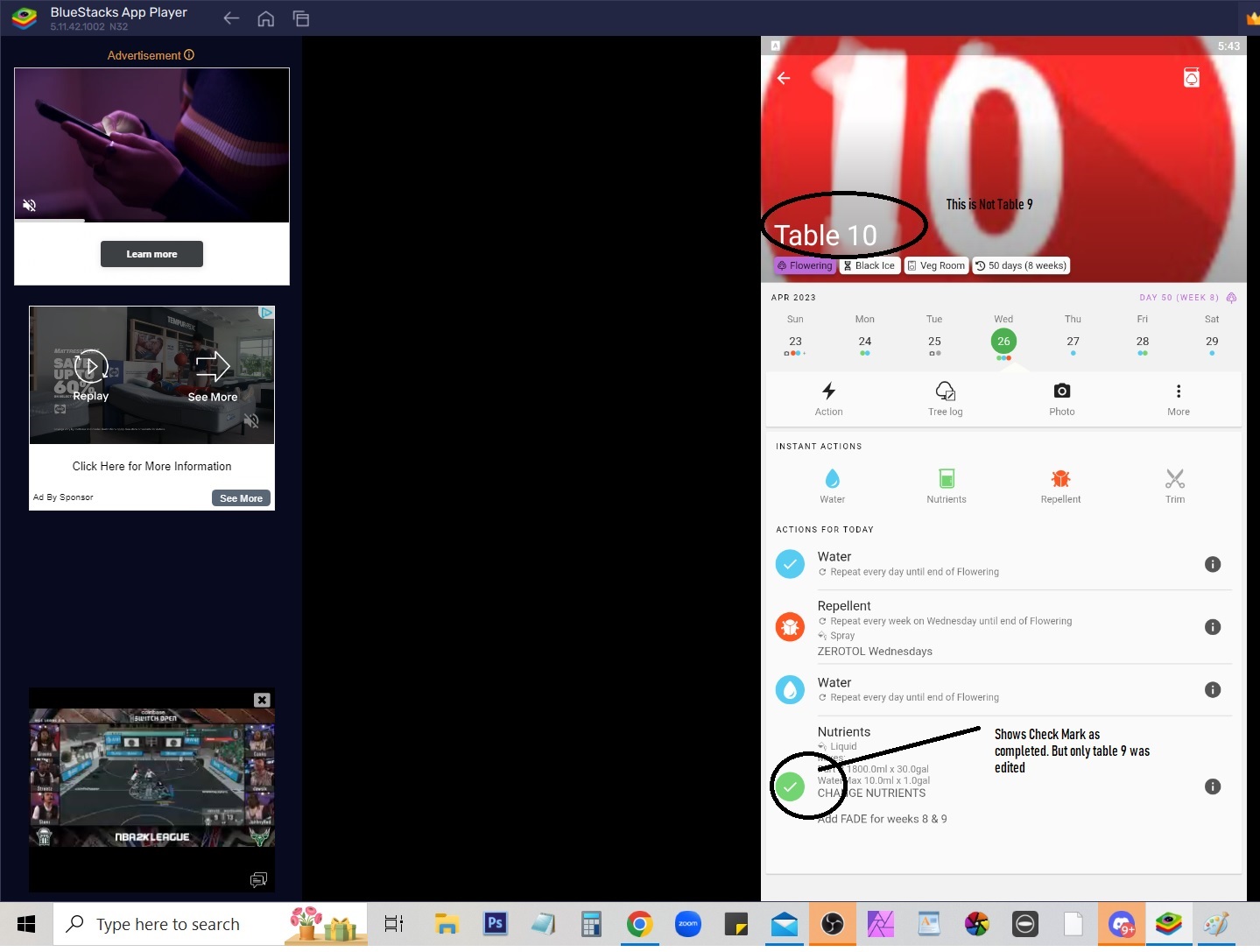The height and width of the screenshot is (952, 1260).
Task: Click the Flowering stage tag
Action: [x=805, y=265]
